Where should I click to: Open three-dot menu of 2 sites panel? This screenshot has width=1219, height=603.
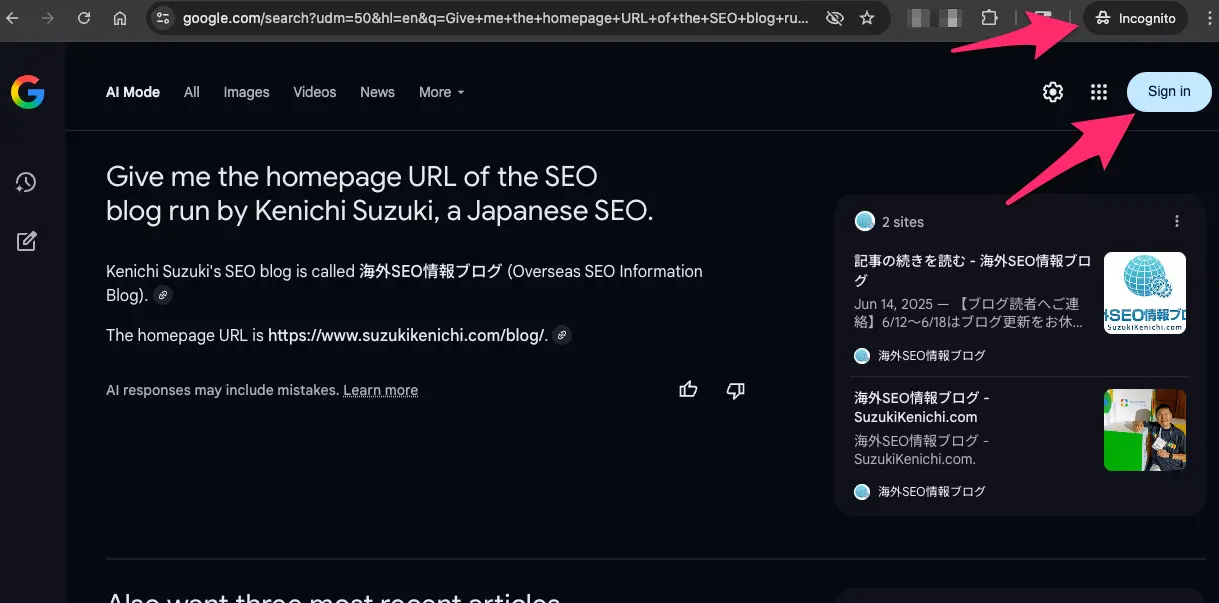[1177, 221]
